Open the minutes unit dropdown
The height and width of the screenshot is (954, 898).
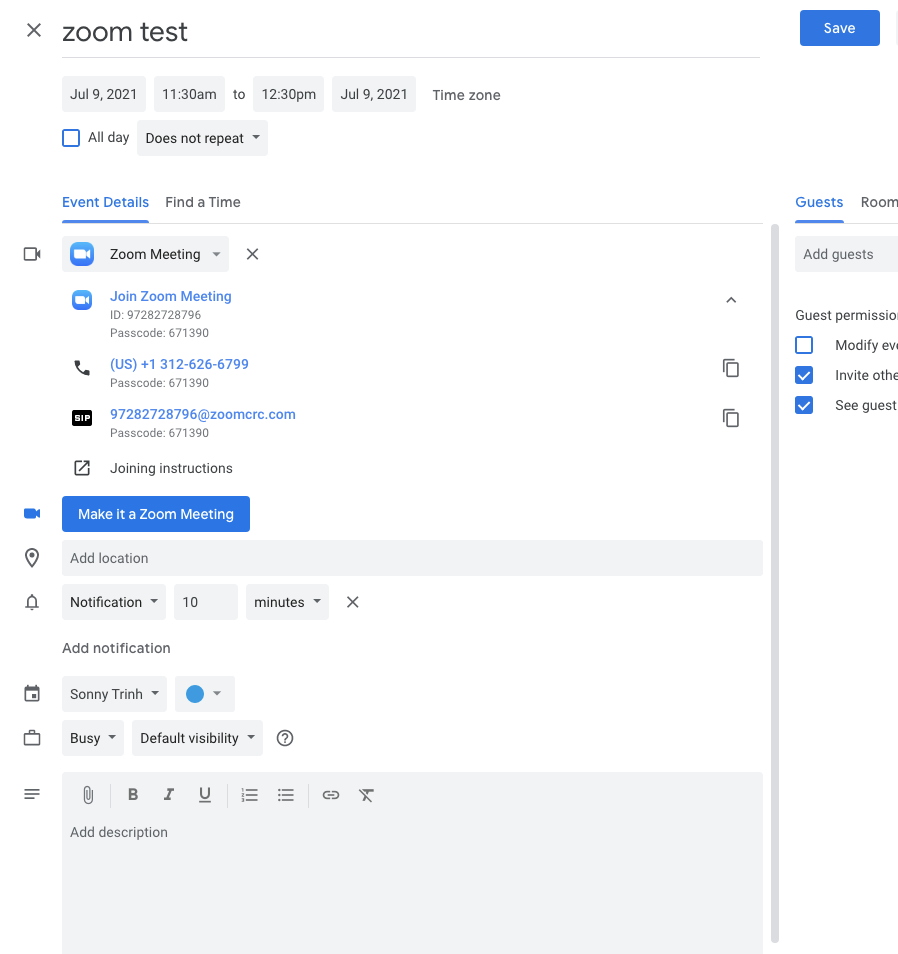pyautogui.click(x=287, y=602)
